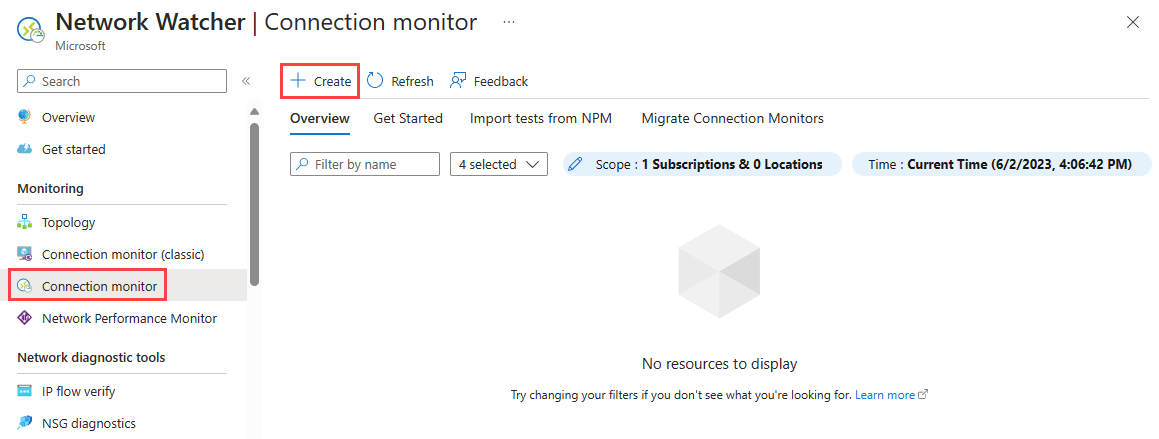Open Overview in the sidebar
This screenshot has height=439, width=1159.
(68, 118)
